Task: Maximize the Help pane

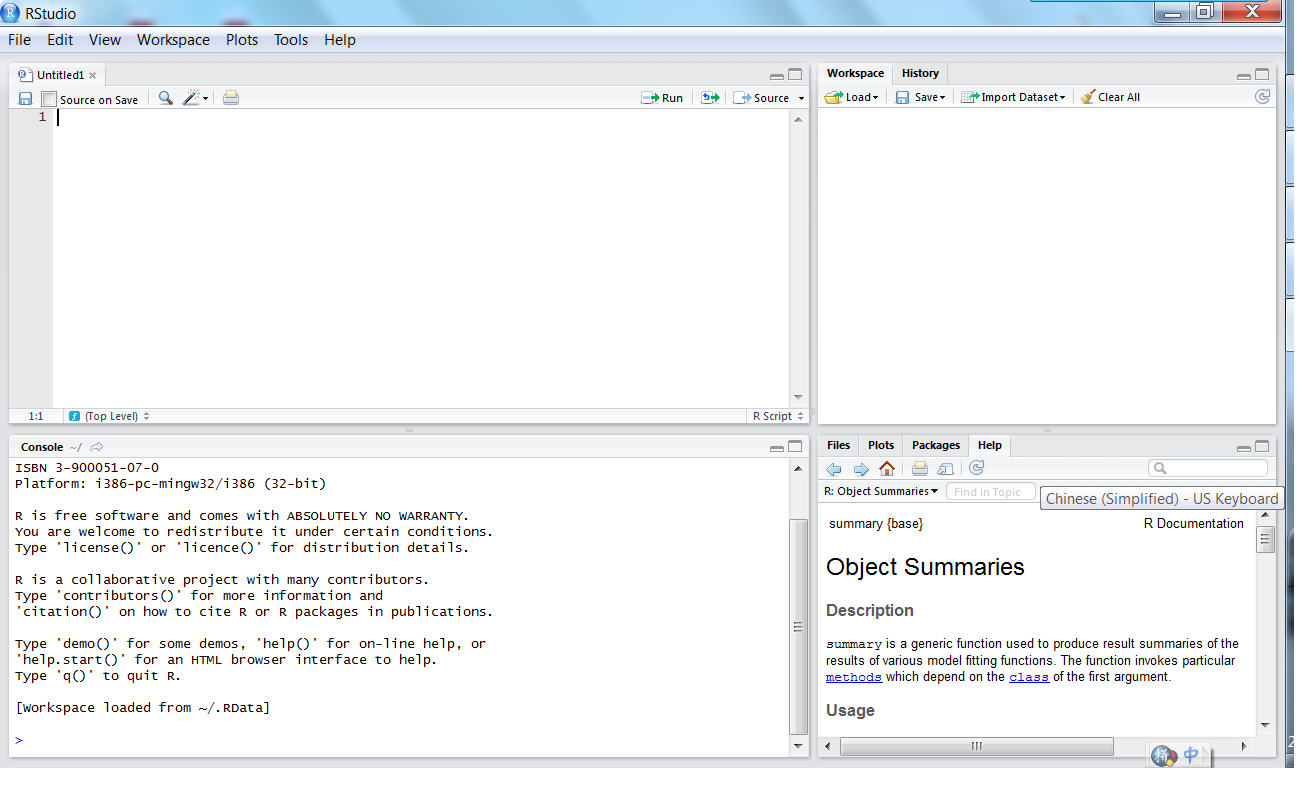Action: click(x=1262, y=447)
